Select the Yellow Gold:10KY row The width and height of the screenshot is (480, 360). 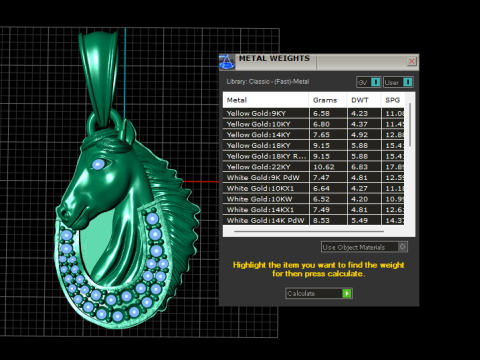[313, 124]
